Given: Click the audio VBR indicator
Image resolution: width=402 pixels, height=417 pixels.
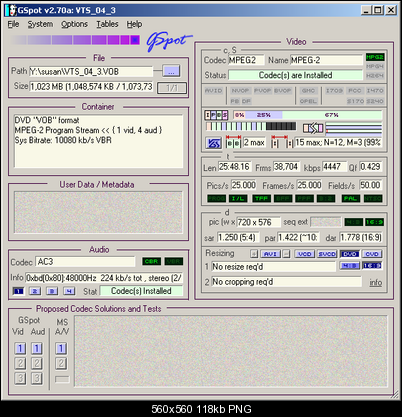Looking at the screenshot, I should click(x=174, y=261).
